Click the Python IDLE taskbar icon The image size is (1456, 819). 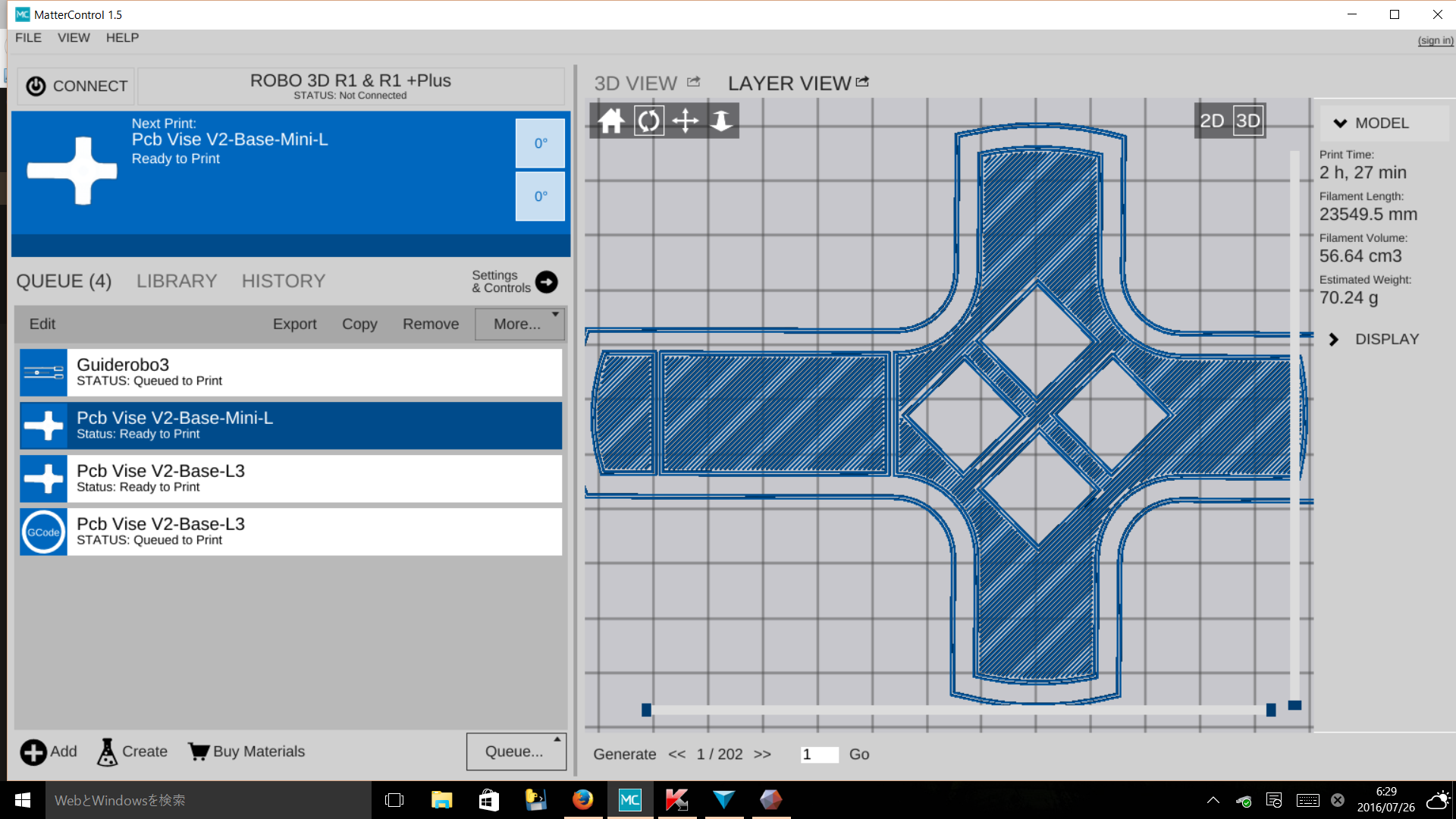tap(535, 800)
